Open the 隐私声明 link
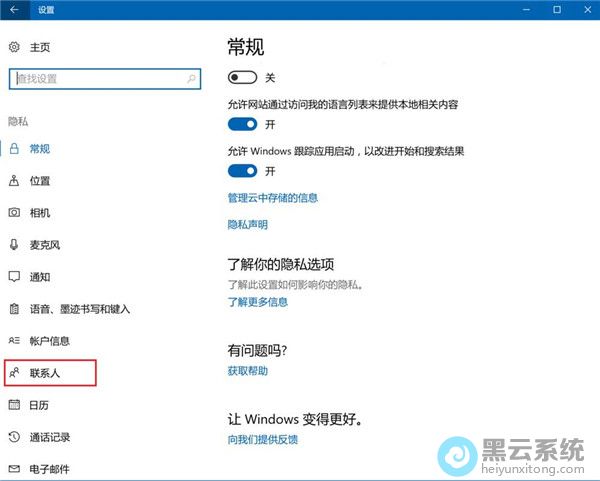 [x=248, y=225]
